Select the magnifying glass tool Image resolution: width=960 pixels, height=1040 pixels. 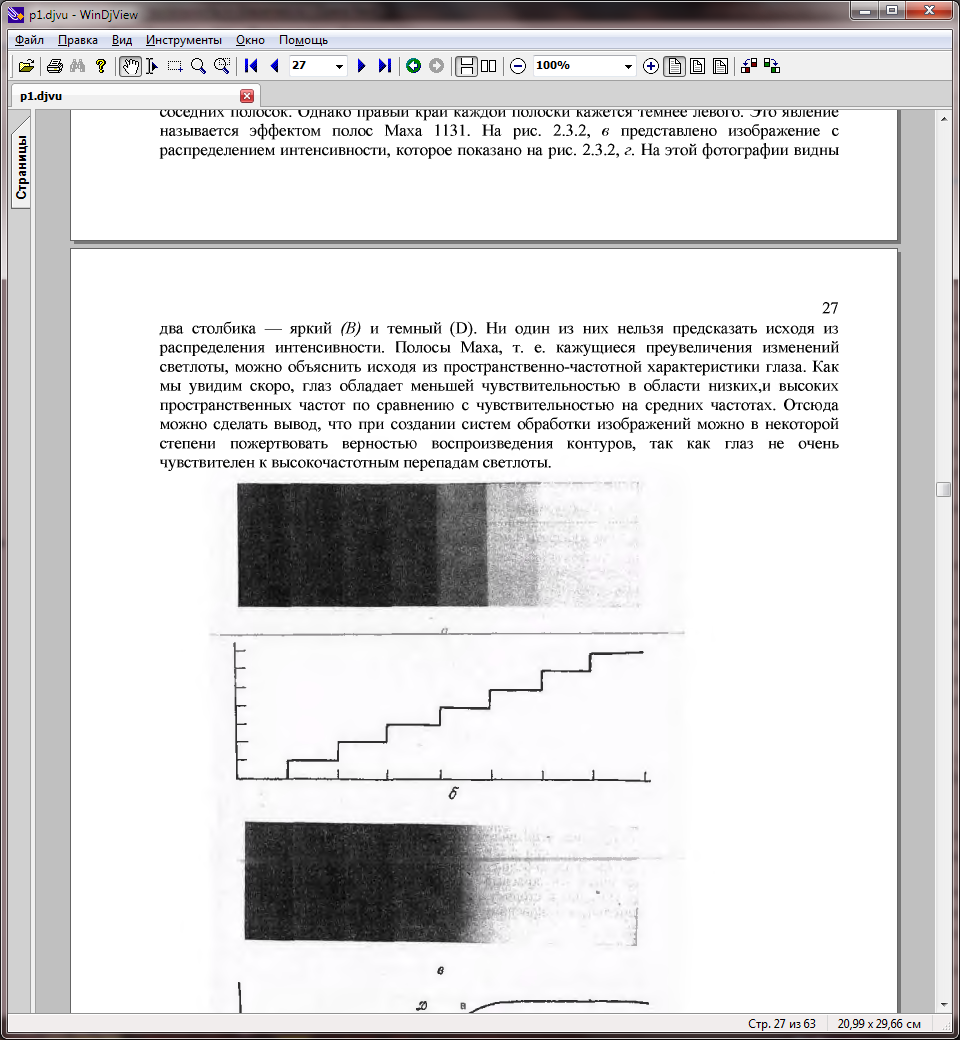click(198, 66)
